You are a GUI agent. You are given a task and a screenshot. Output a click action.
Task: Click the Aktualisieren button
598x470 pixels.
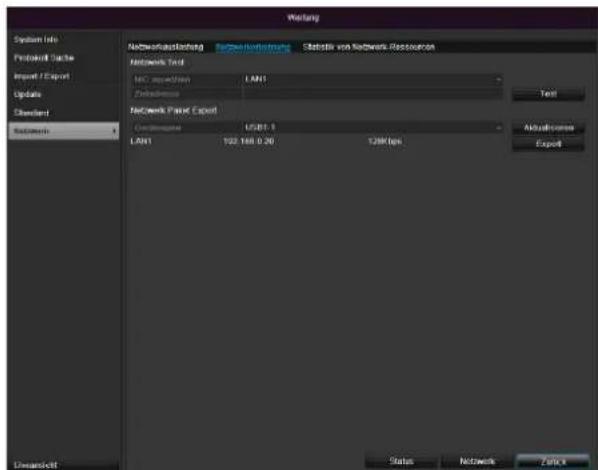(548, 128)
